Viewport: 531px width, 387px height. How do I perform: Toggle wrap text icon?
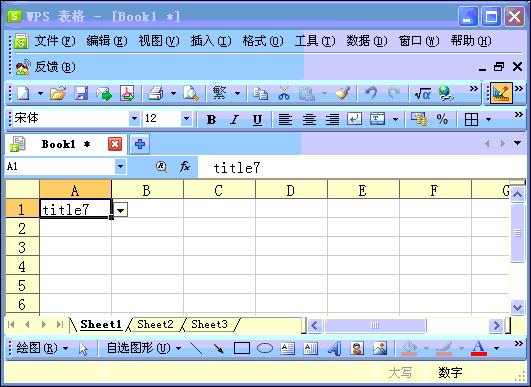[x=355, y=119]
